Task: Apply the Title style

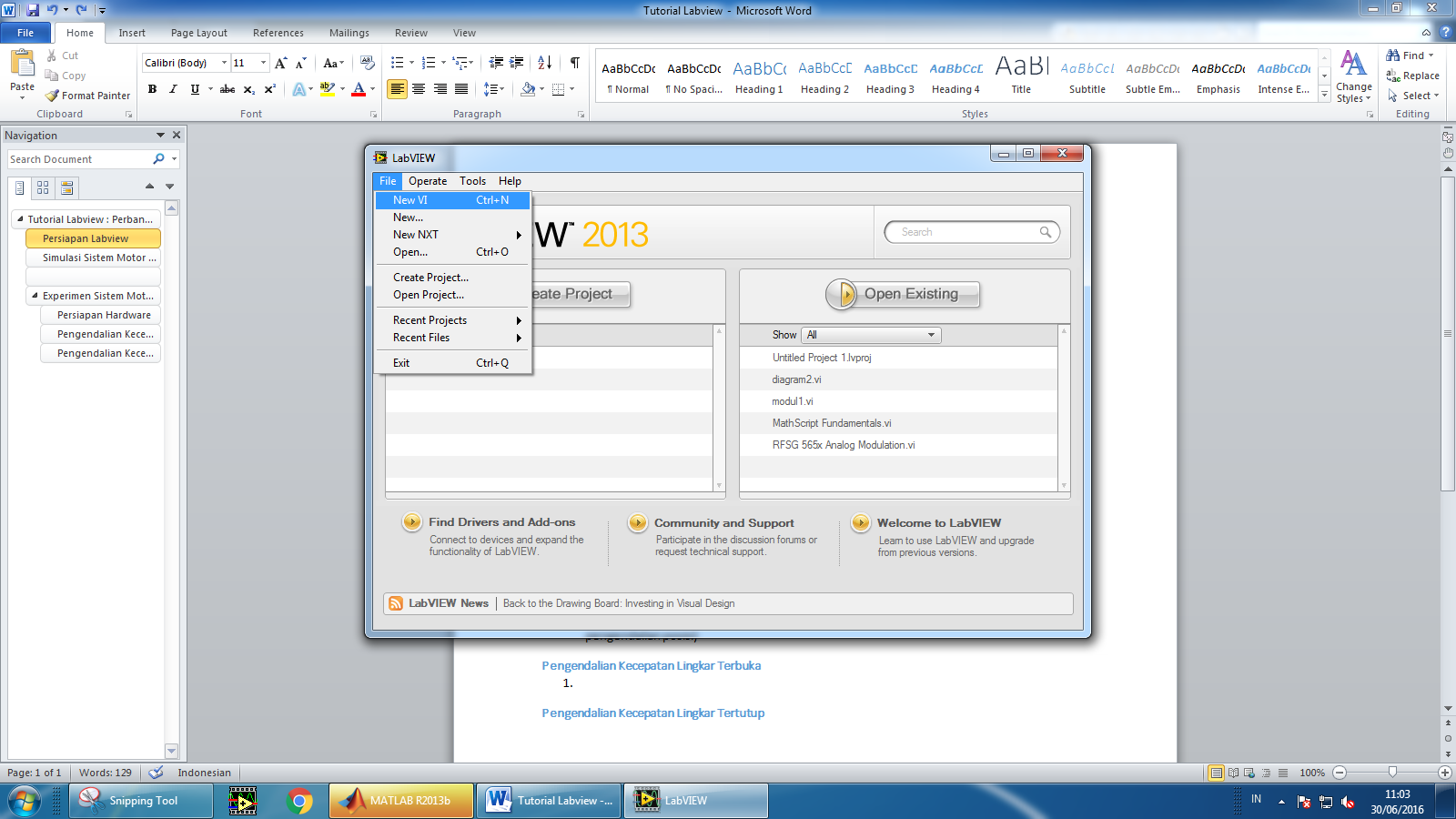Action: click(x=1021, y=76)
